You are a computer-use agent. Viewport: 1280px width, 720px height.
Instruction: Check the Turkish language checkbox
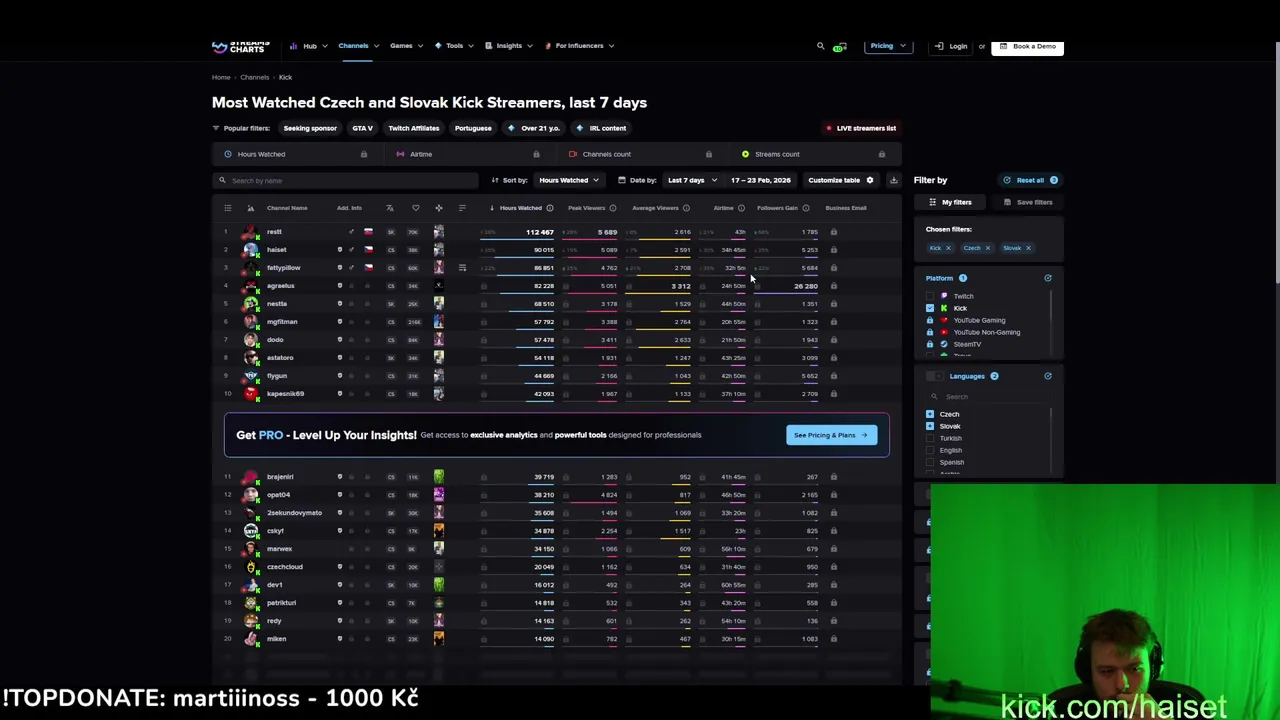[x=930, y=438]
